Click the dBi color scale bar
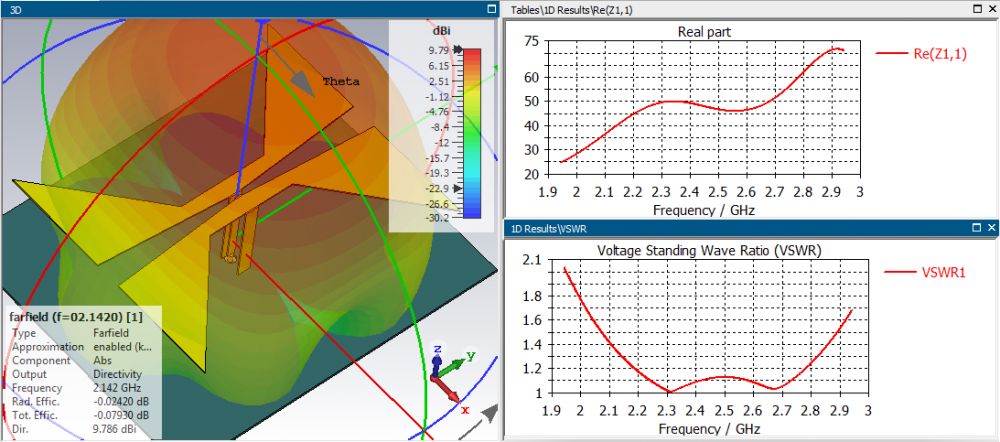The image size is (1000, 442). click(x=472, y=133)
